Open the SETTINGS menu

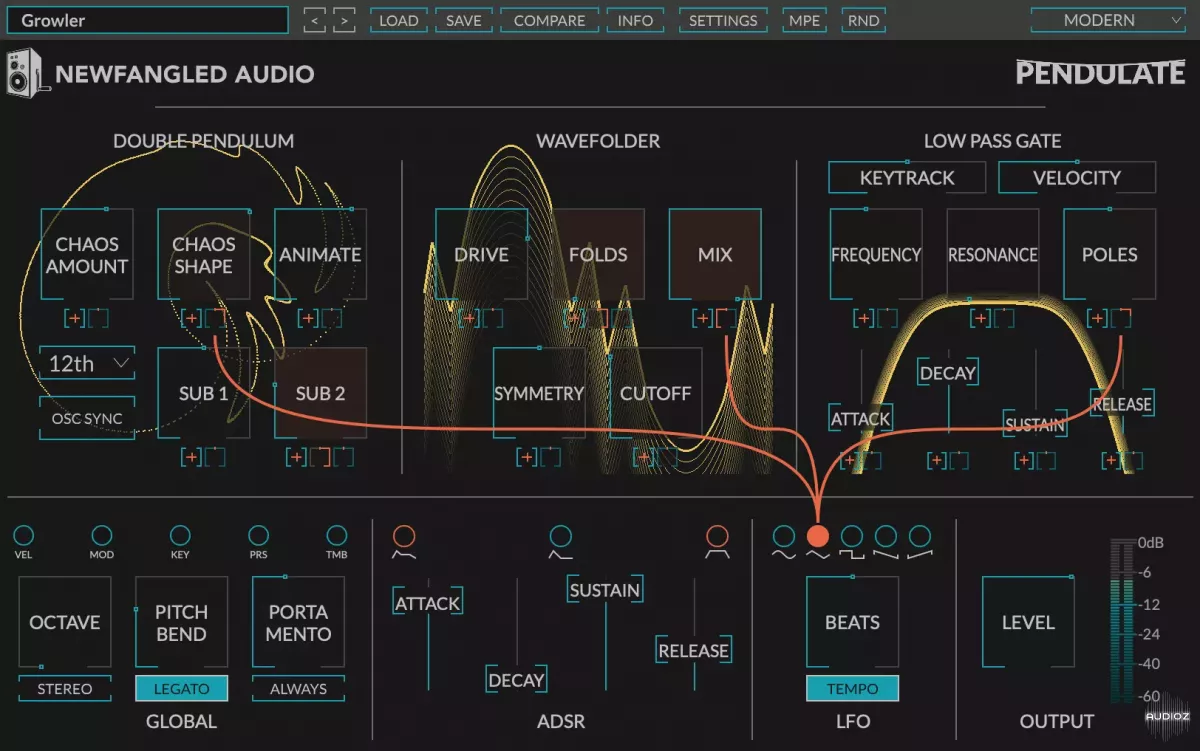coord(723,20)
